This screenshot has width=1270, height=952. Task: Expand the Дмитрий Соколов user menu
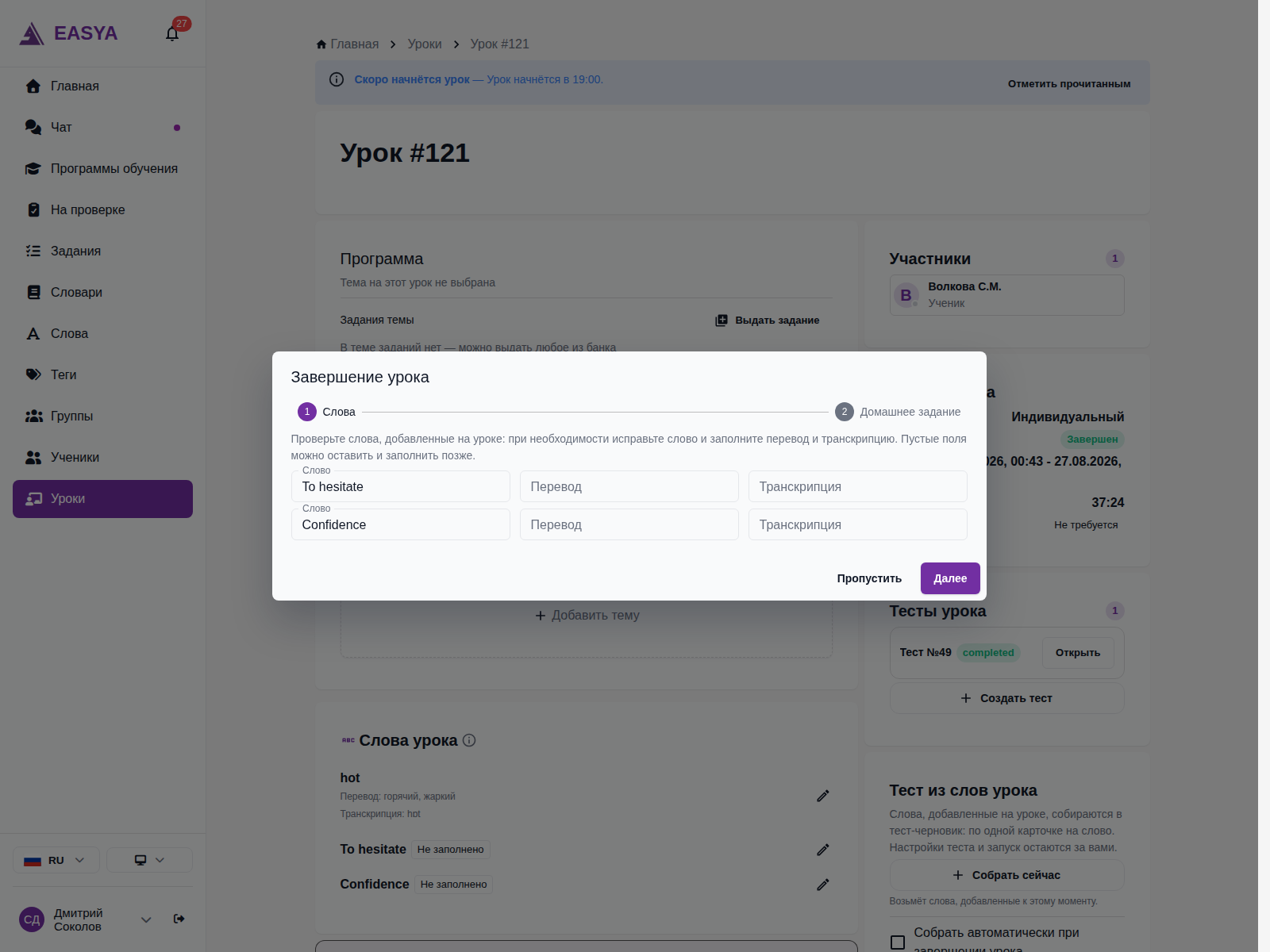[146, 919]
